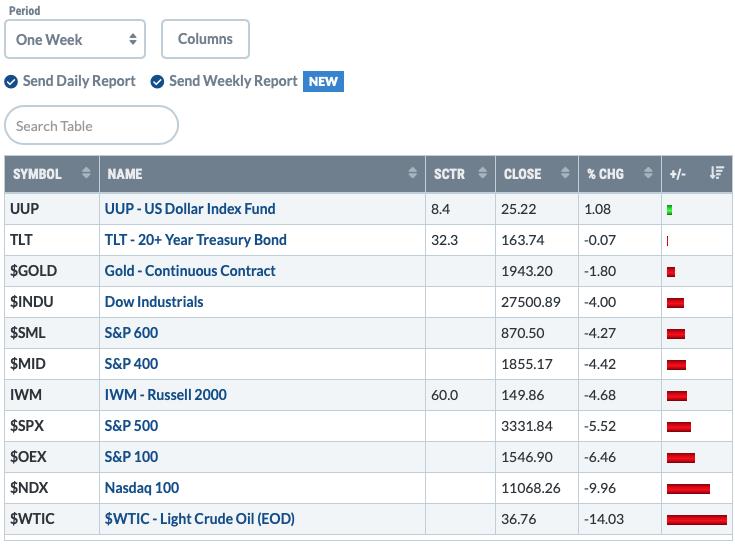This screenshot has height=544, width=735.
Task: Open the IWM - Russell 2000 link
Action: [x=165, y=395]
